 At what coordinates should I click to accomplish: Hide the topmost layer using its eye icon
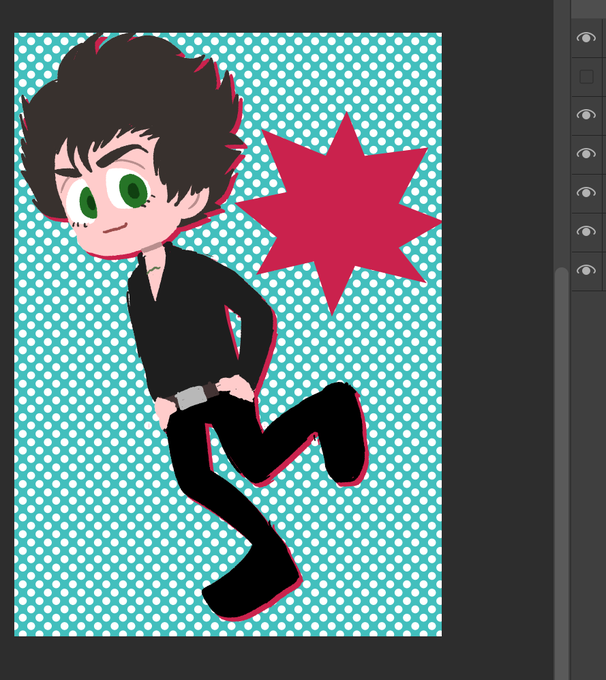[x=586, y=38]
